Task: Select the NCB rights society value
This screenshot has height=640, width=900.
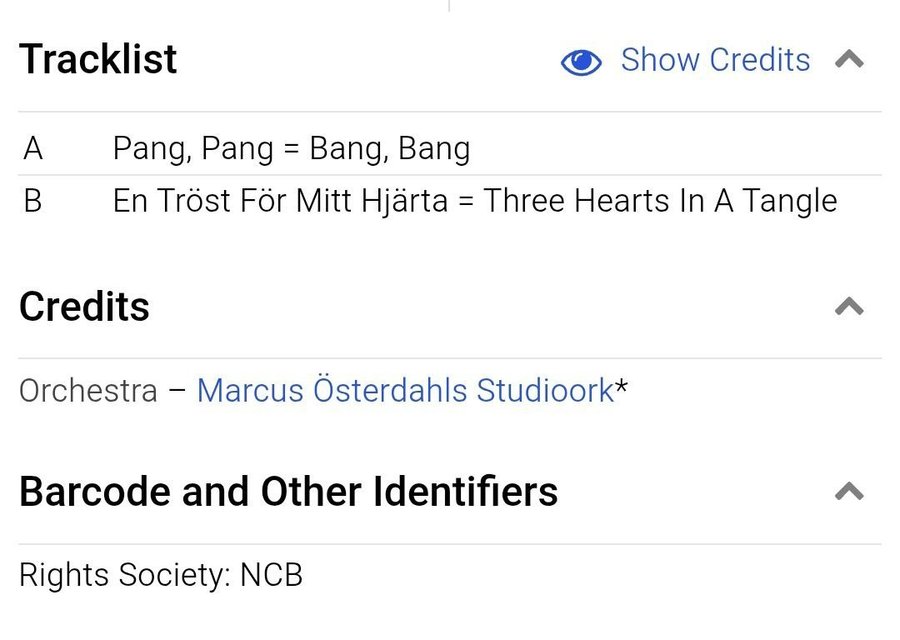Action: click(x=271, y=575)
